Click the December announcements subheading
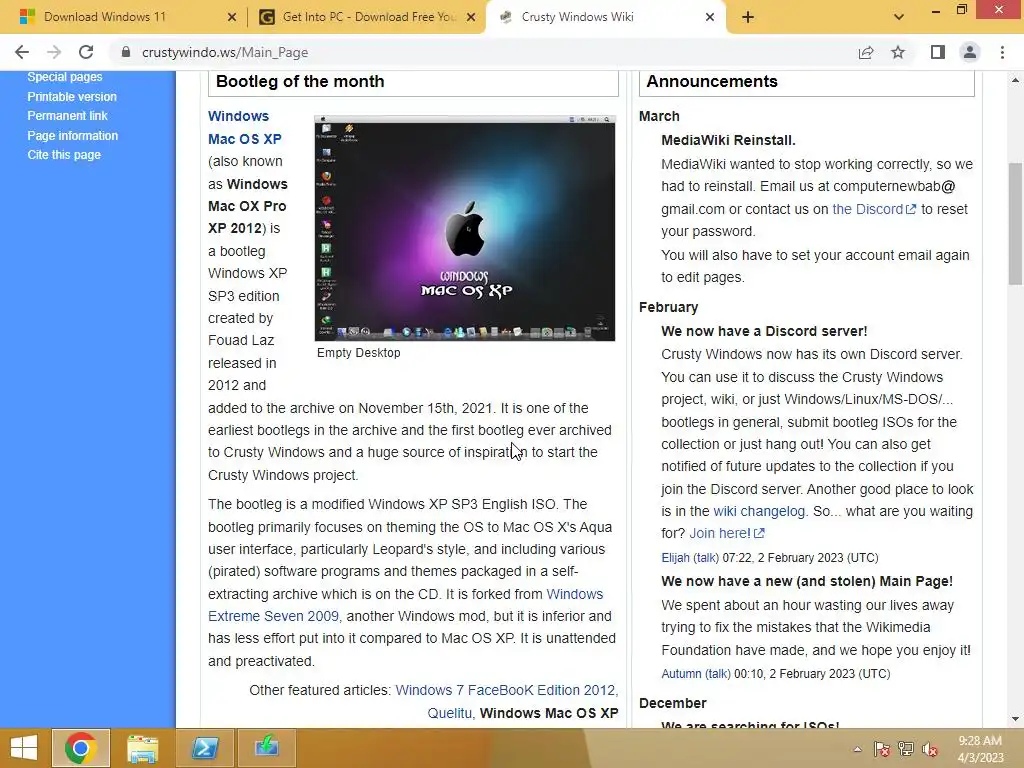The image size is (1024, 768). [673, 703]
